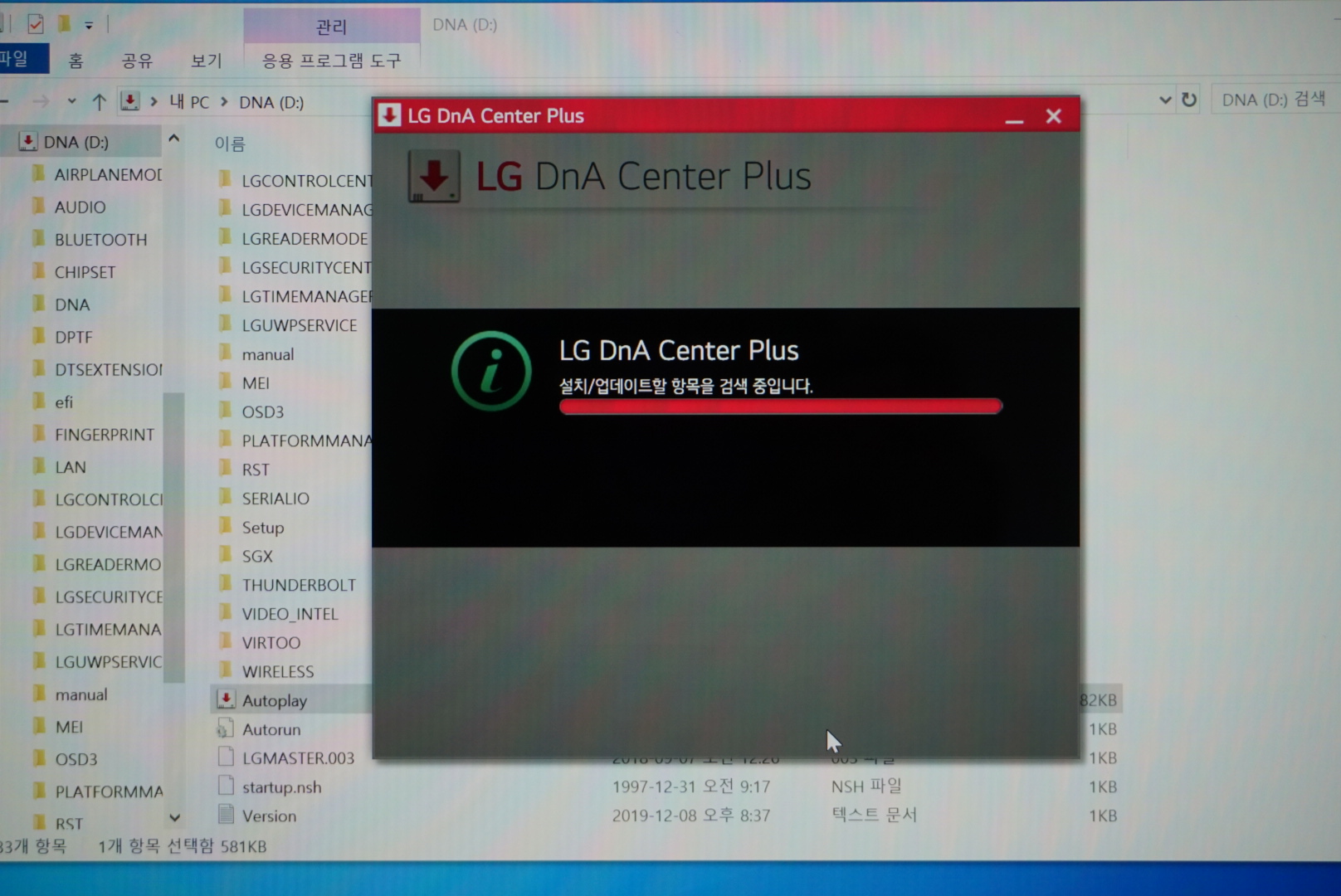Image resolution: width=1341 pixels, height=896 pixels.
Task: Collapse the navigation pane scroll-up arrow
Action: pyautogui.click(x=173, y=139)
